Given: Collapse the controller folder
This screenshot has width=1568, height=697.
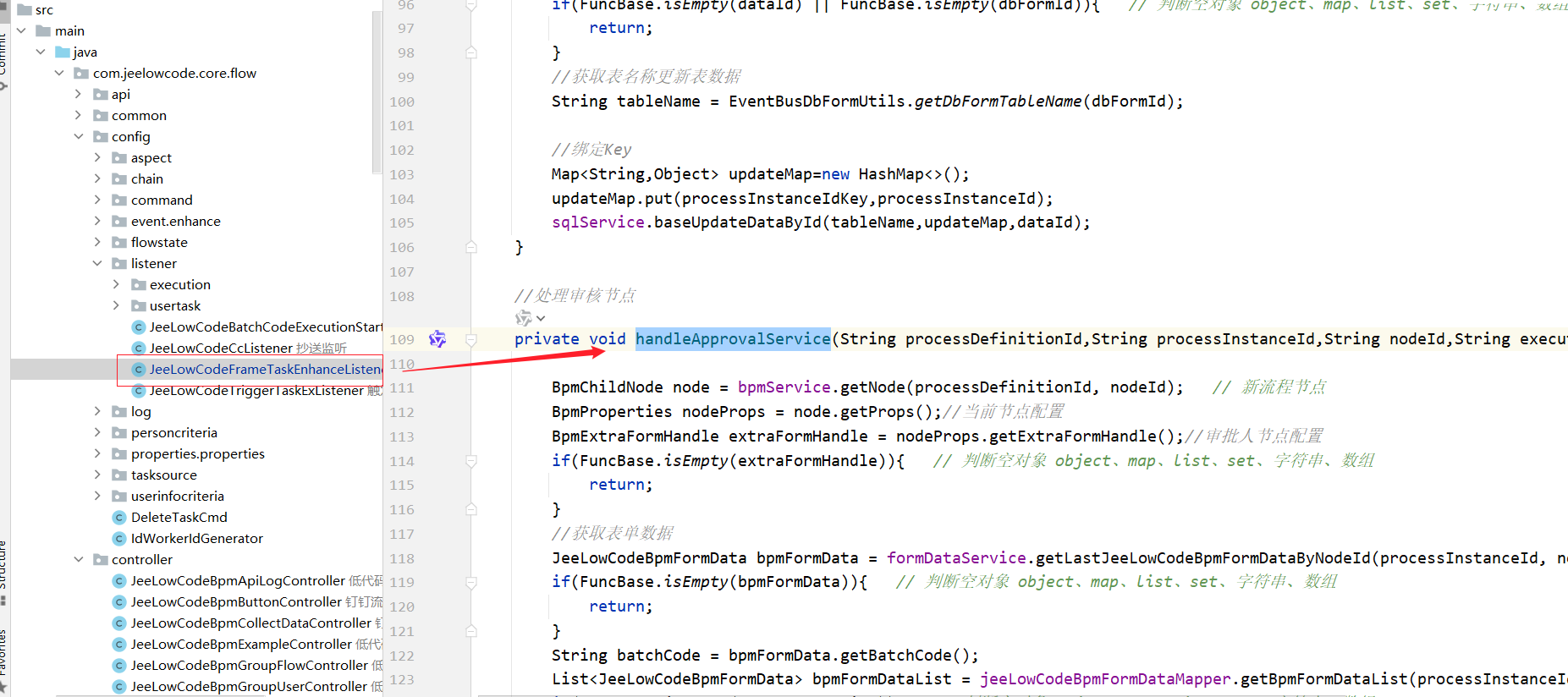Looking at the screenshot, I should click(79, 560).
